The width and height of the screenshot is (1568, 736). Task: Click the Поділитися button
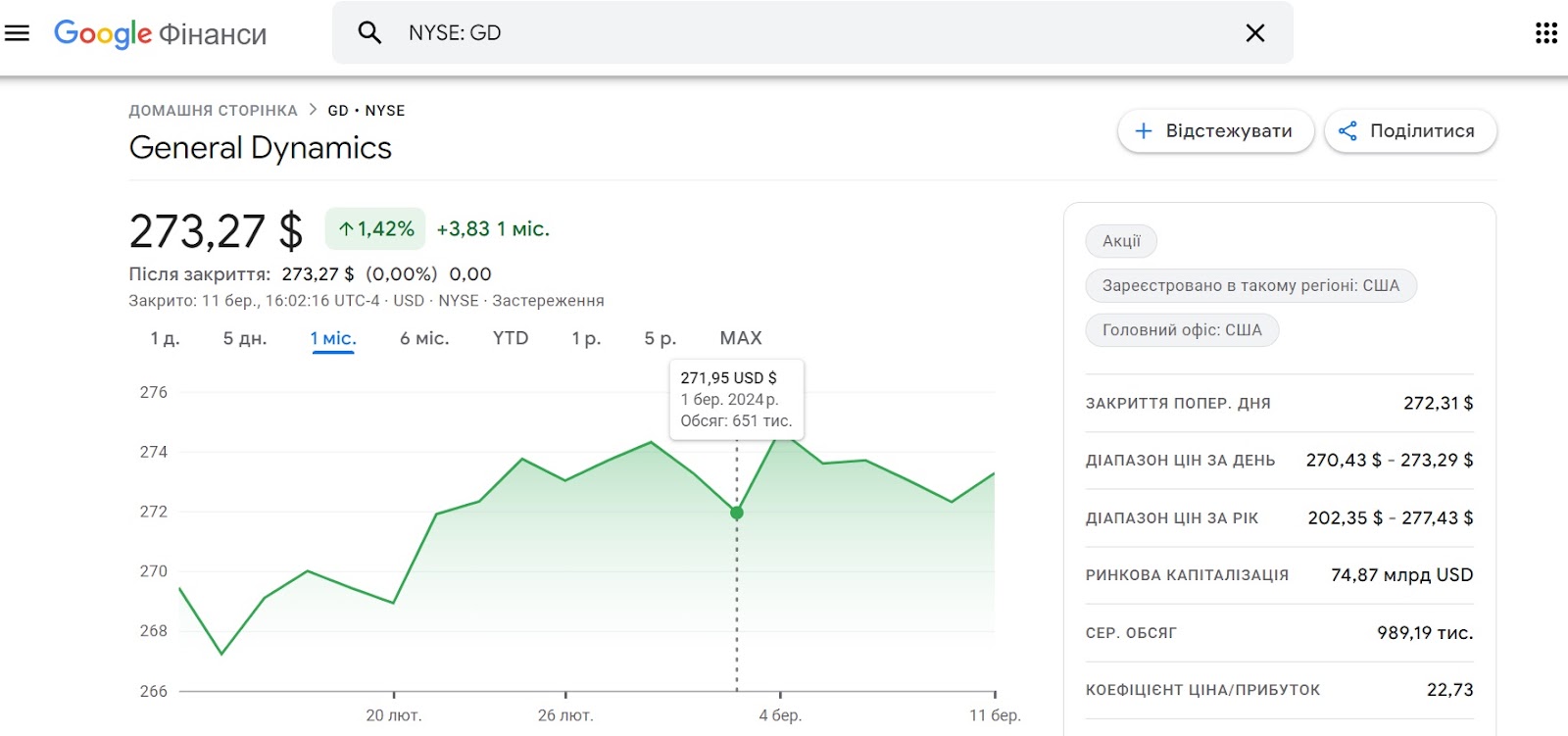(x=1410, y=131)
